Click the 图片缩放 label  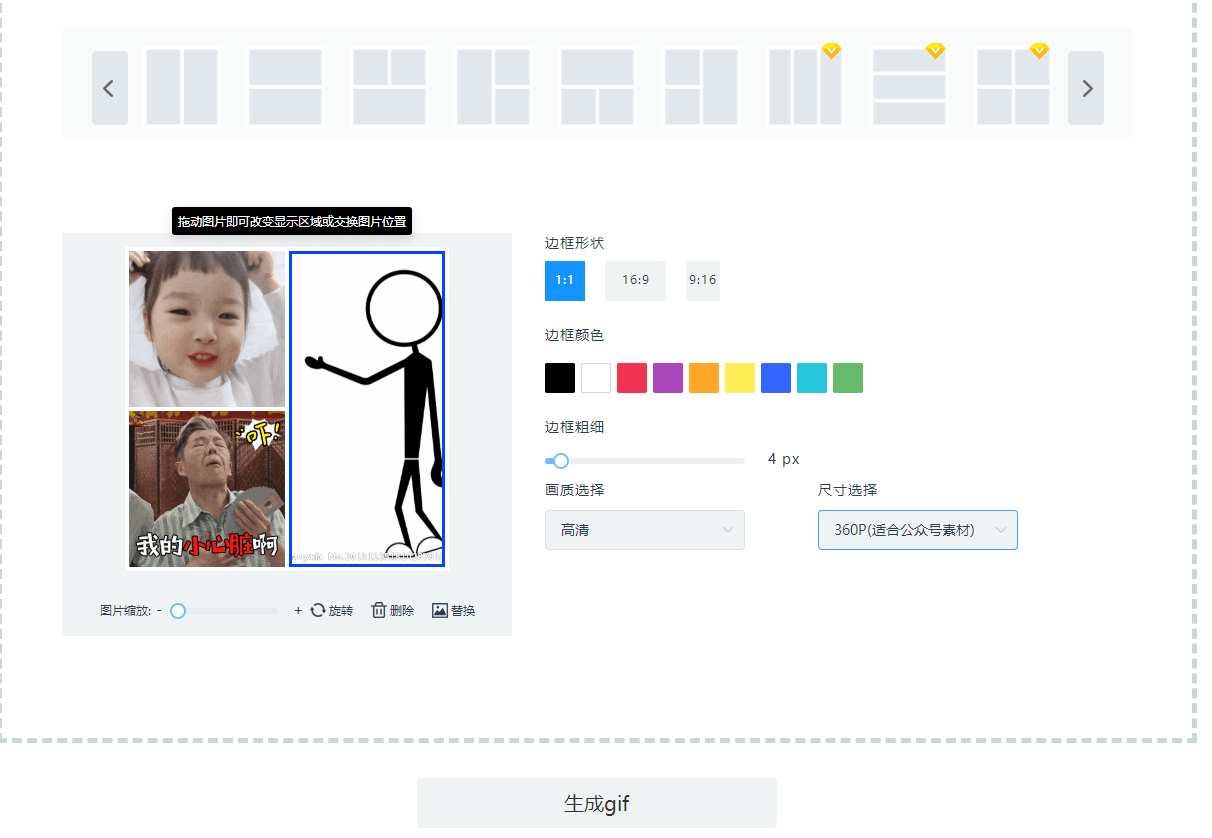(x=125, y=611)
